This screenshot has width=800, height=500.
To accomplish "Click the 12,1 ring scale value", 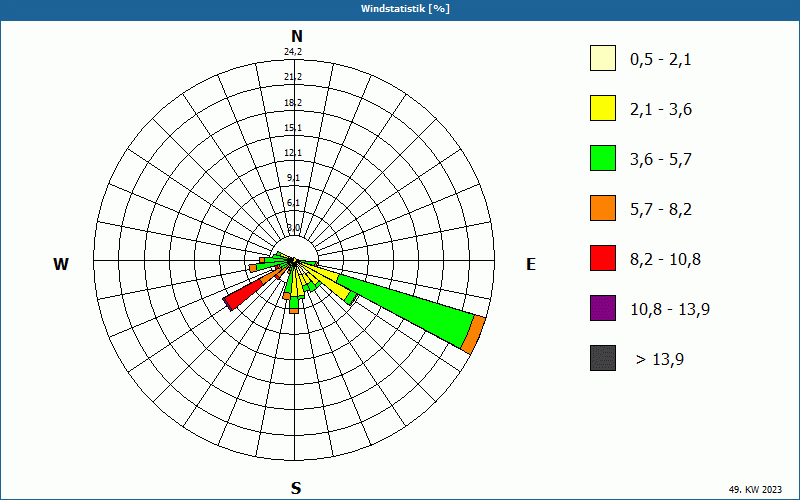I will pyautogui.click(x=293, y=153).
